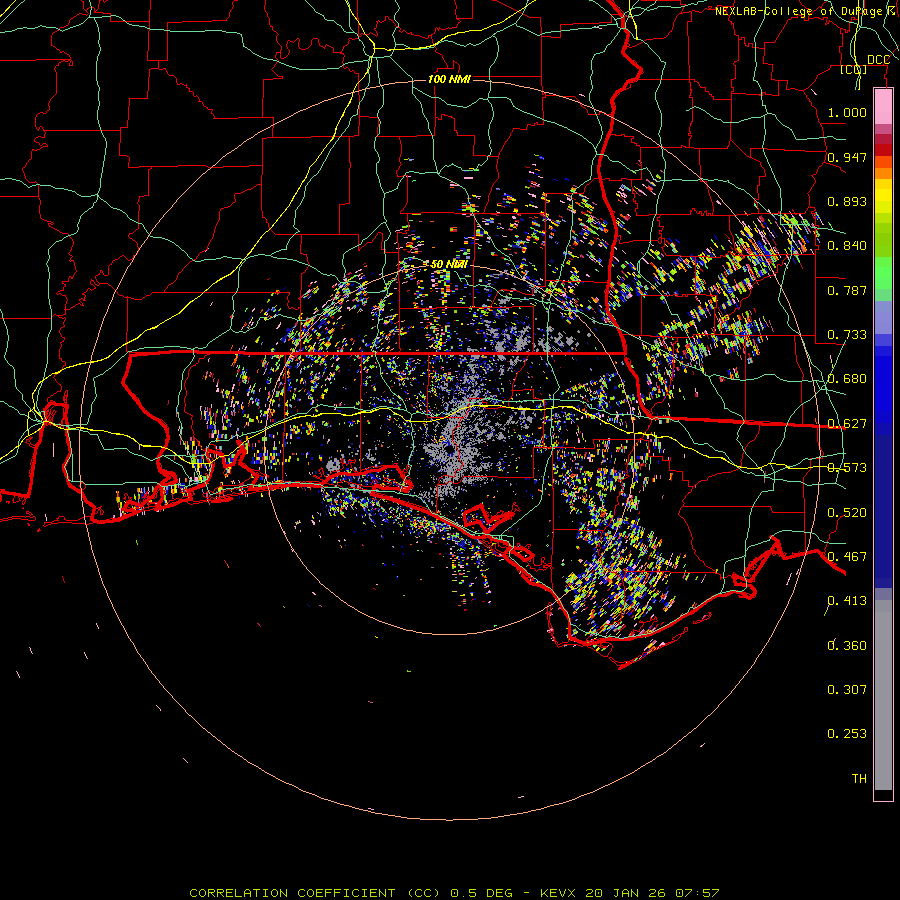Click the 0.520 scale value
The width and height of the screenshot is (900, 900).
[x=847, y=513]
